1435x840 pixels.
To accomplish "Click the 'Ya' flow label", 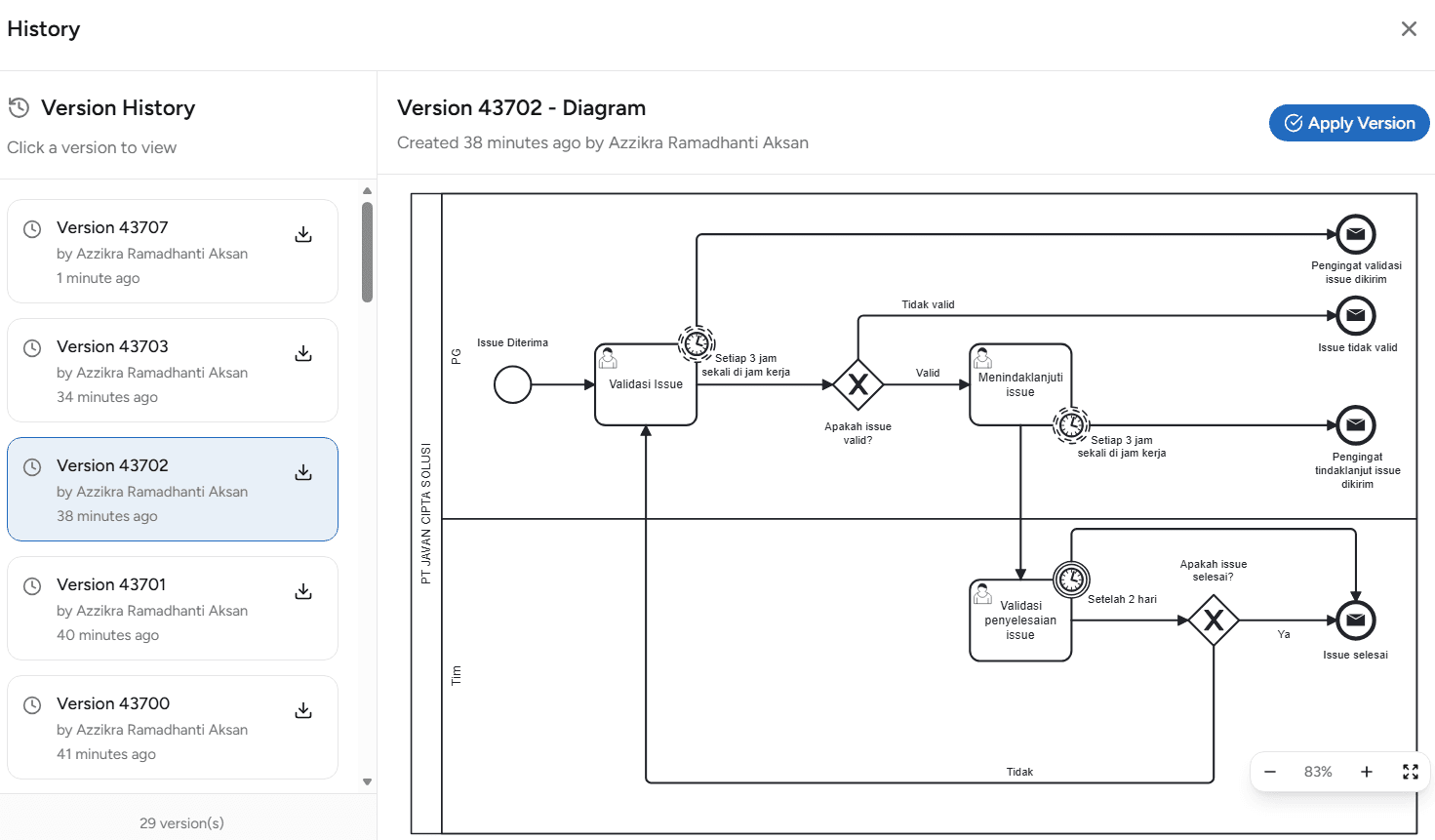I will pos(1284,634).
